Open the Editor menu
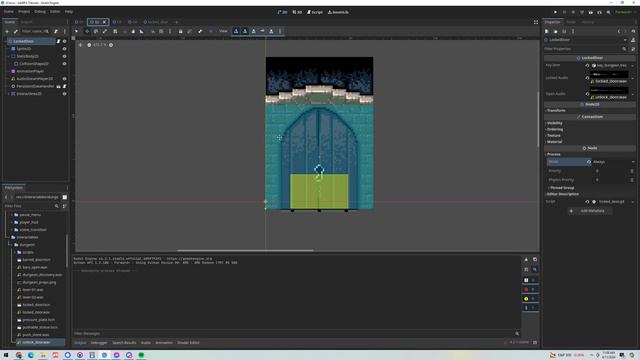 coord(55,11)
